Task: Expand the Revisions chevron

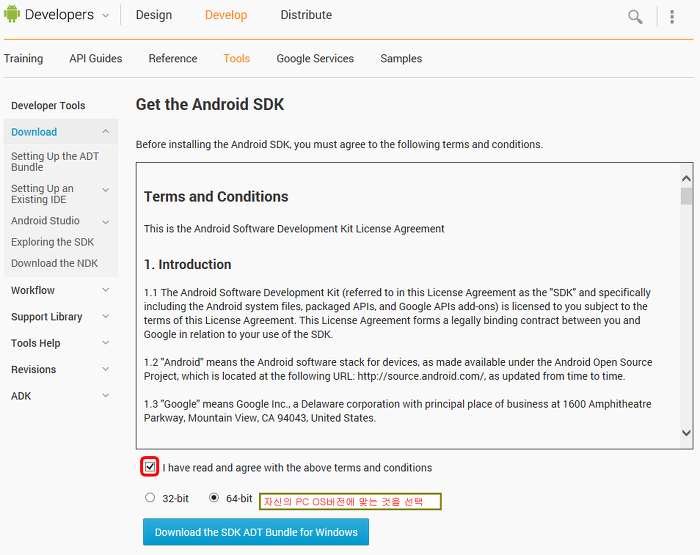Action: pos(106,369)
